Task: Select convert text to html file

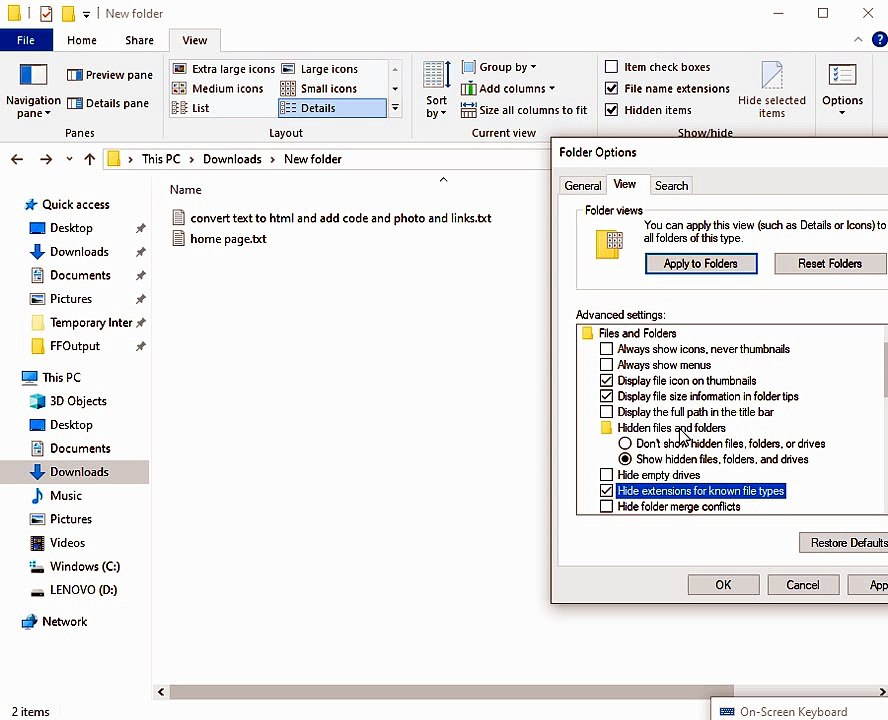Action: pos(331,218)
